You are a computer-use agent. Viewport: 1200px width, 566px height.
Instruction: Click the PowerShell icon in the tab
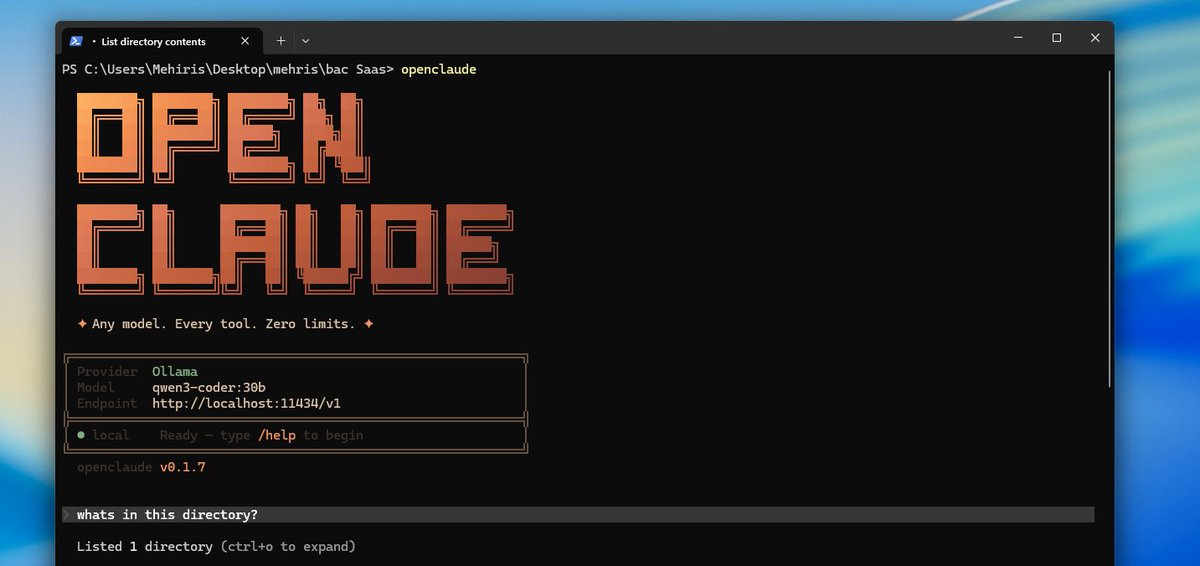pos(76,41)
